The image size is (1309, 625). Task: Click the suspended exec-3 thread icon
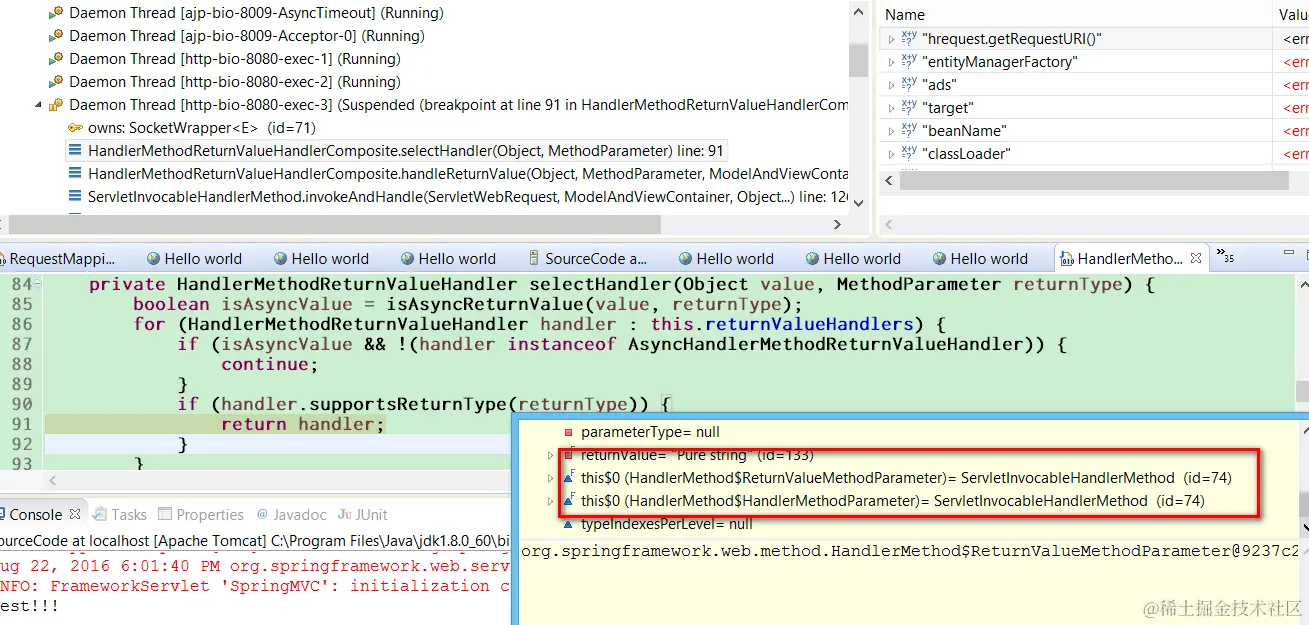click(x=56, y=105)
